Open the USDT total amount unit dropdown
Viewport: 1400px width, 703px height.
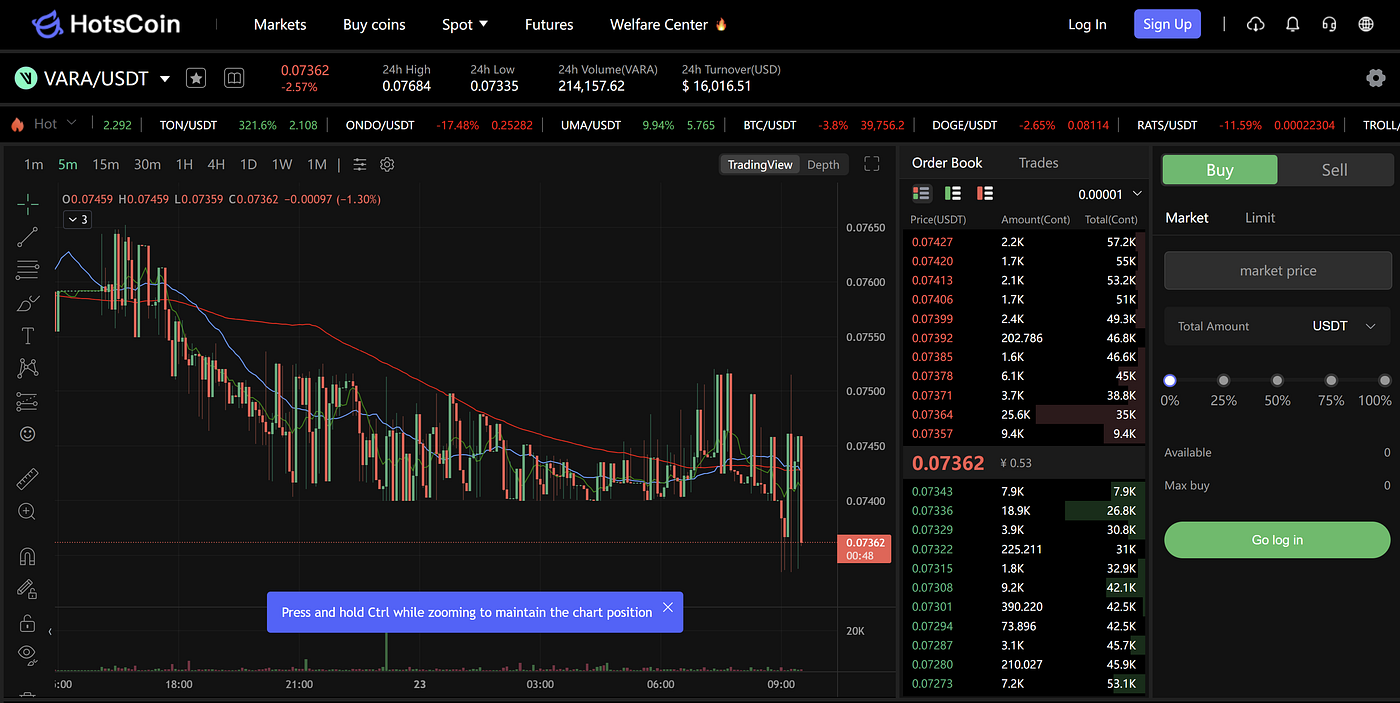point(1344,326)
